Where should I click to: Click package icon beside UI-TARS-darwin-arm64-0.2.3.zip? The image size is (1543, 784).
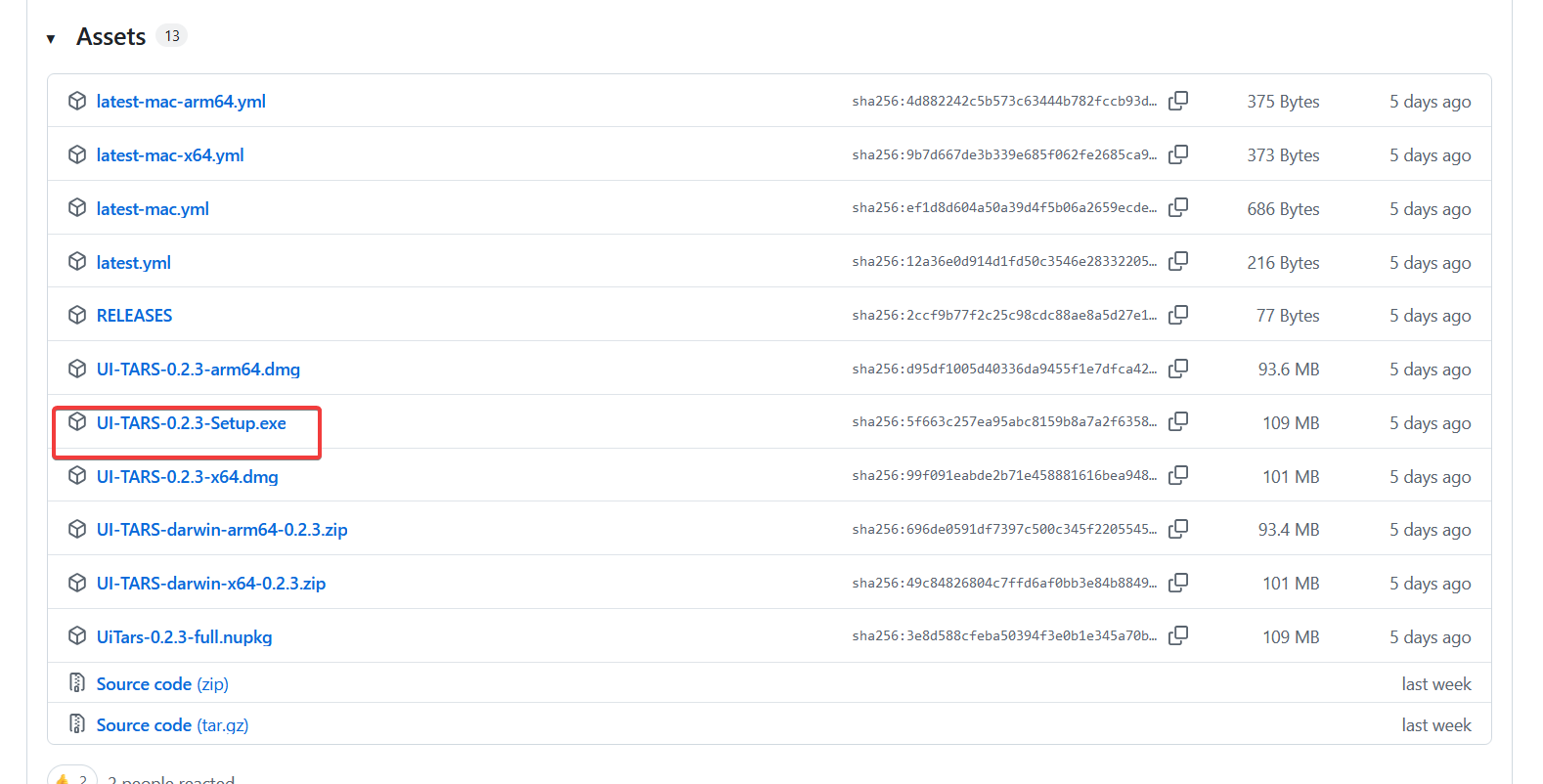pos(77,529)
